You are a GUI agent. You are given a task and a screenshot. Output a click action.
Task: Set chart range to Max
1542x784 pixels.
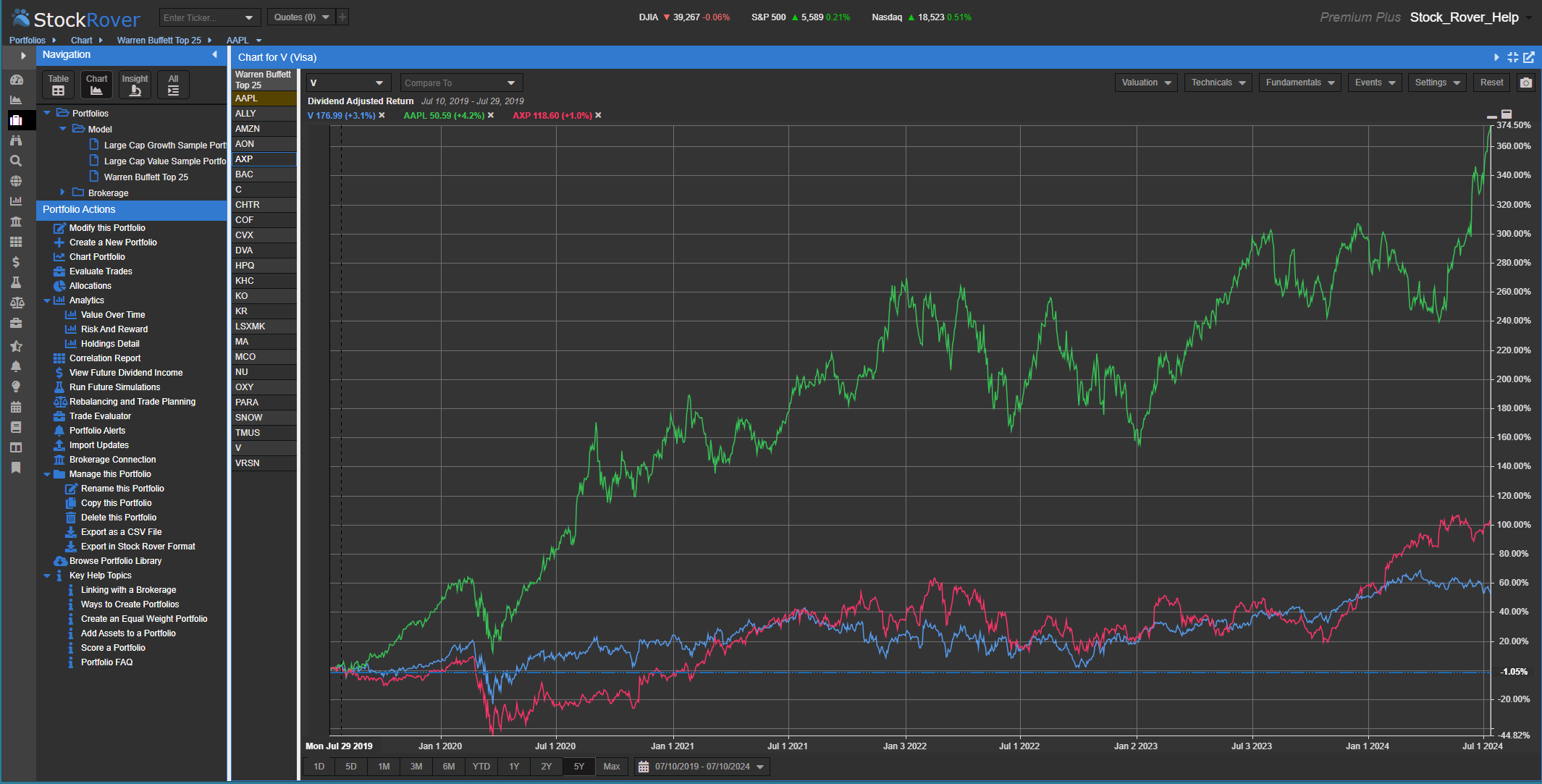coord(612,767)
